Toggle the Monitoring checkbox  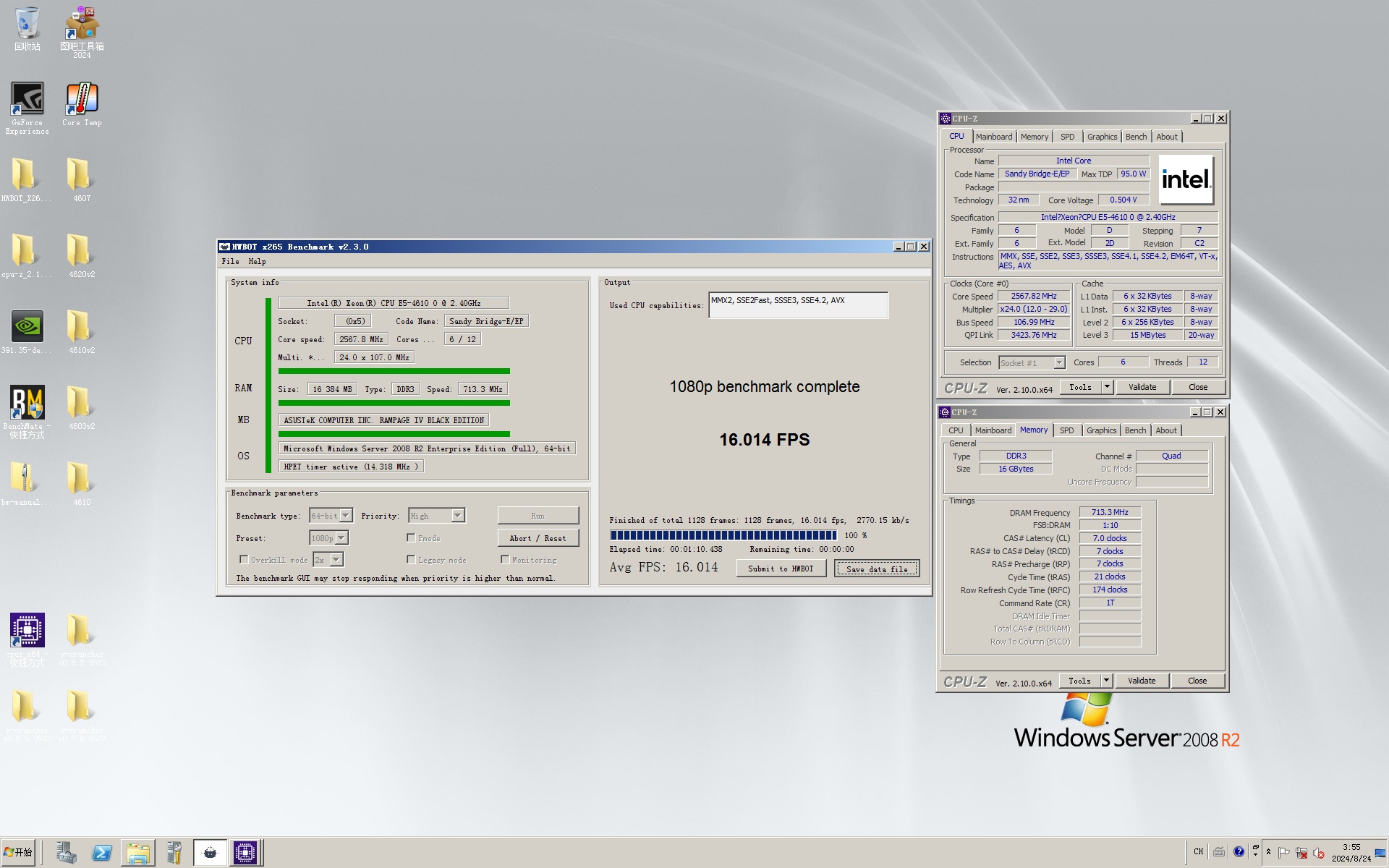tap(505, 559)
